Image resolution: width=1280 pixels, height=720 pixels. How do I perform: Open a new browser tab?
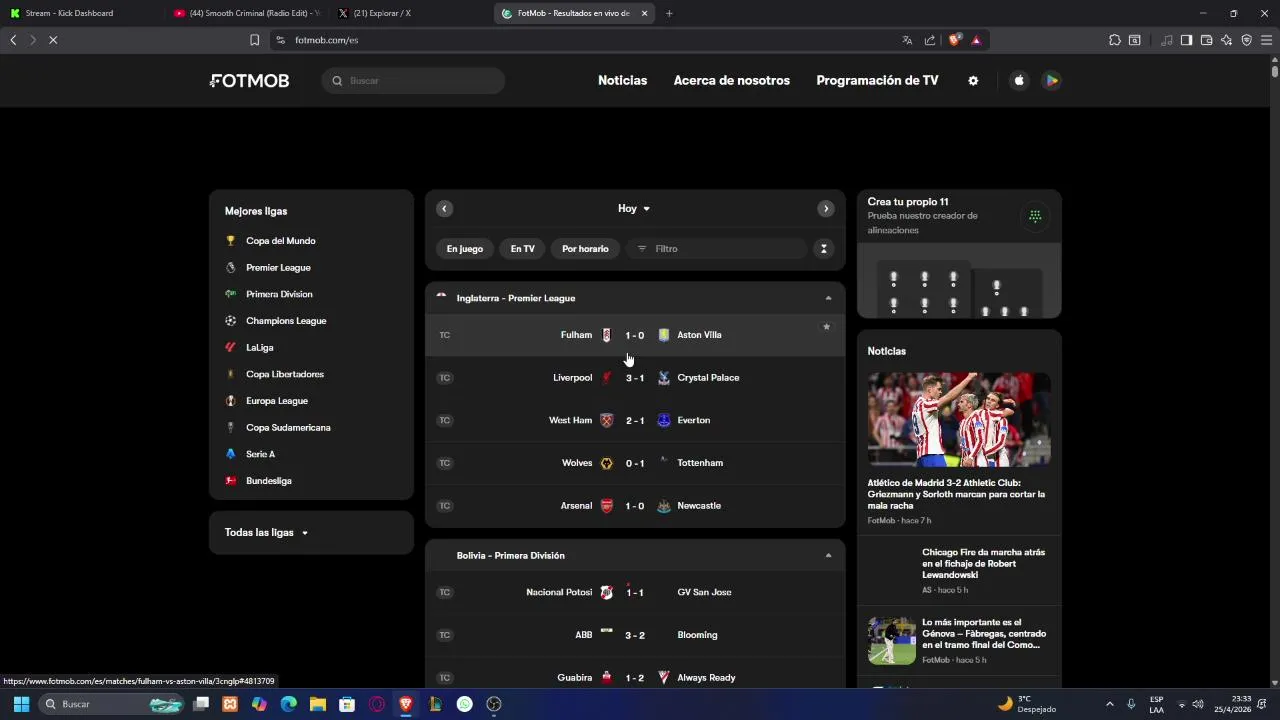669,13
